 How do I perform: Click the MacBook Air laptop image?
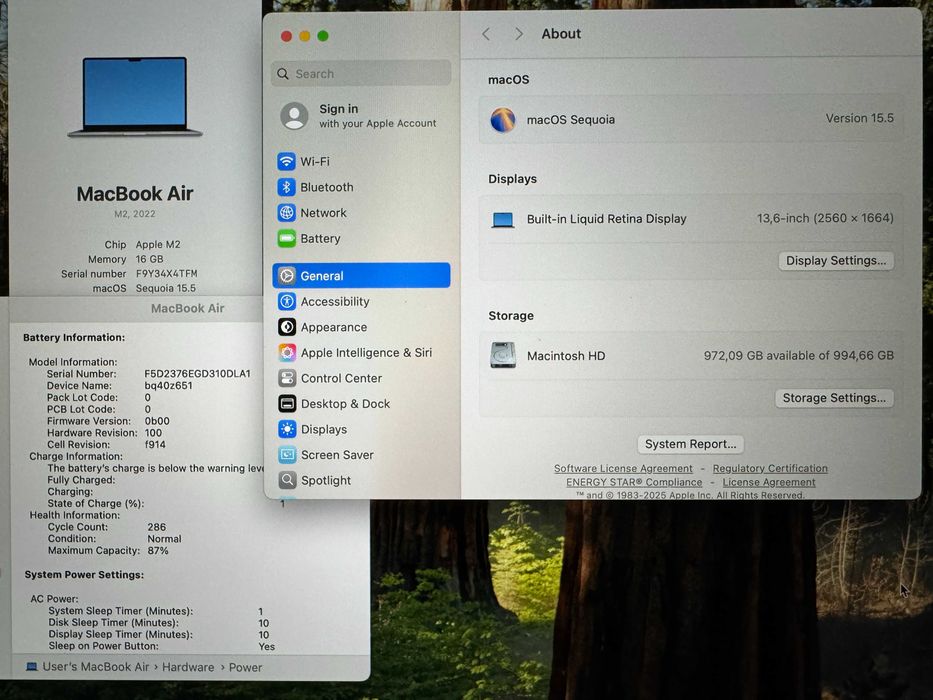(x=135, y=96)
